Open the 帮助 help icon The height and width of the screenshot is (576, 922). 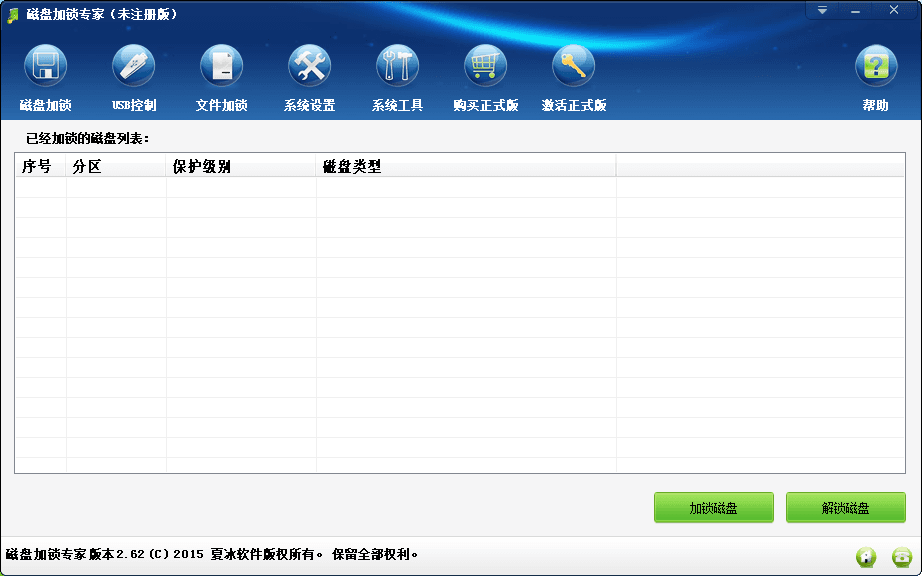coord(876,66)
